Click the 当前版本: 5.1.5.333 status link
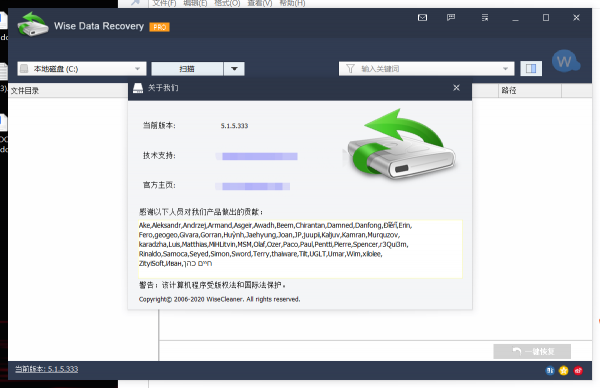The image size is (600, 388). 47,369
